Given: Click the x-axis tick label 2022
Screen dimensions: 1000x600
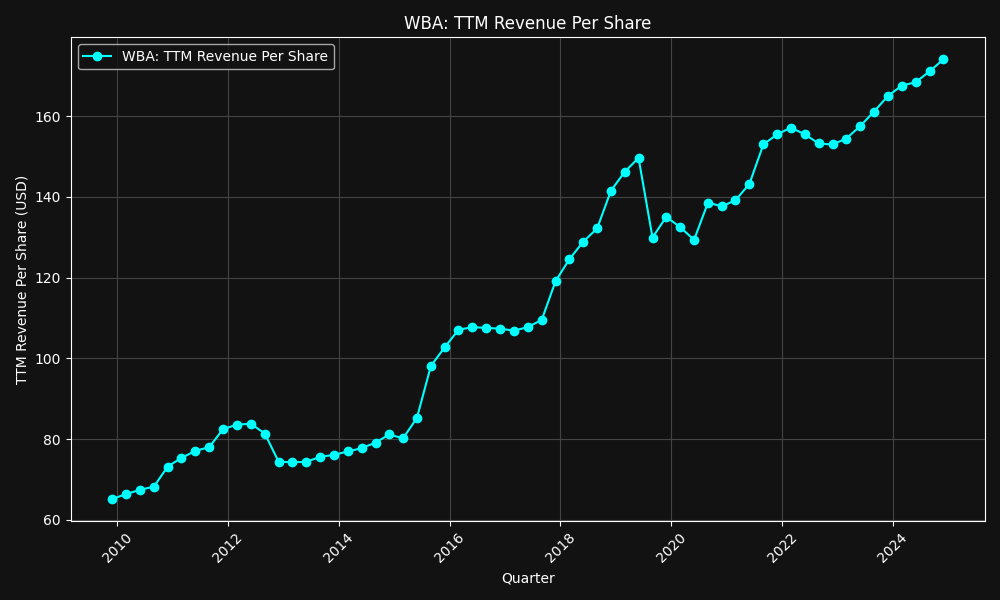Looking at the screenshot, I should click(x=781, y=548).
